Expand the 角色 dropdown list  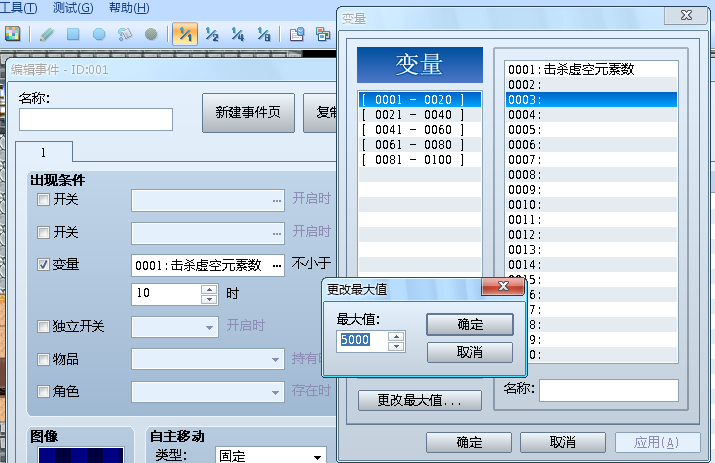[275, 392]
